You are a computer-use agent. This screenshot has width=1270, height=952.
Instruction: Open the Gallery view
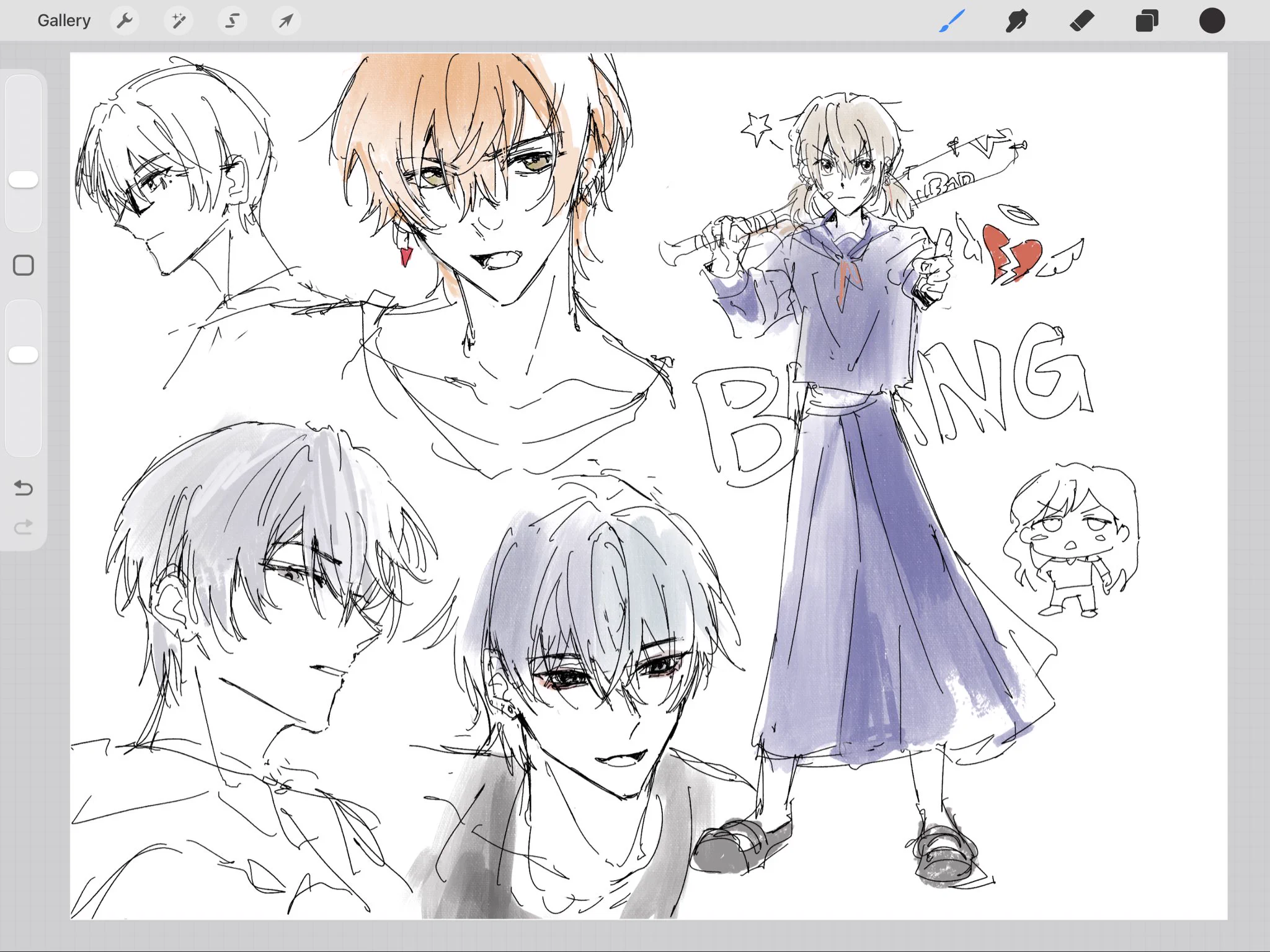(64, 20)
